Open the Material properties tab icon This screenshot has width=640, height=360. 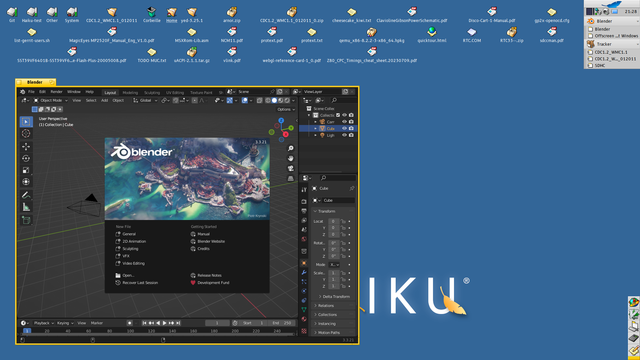click(304, 319)
